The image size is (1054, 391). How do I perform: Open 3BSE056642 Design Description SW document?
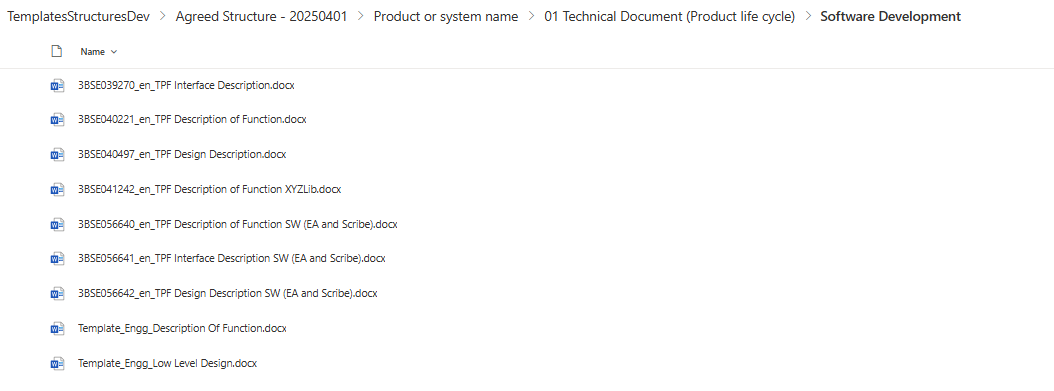coord(228,294)
